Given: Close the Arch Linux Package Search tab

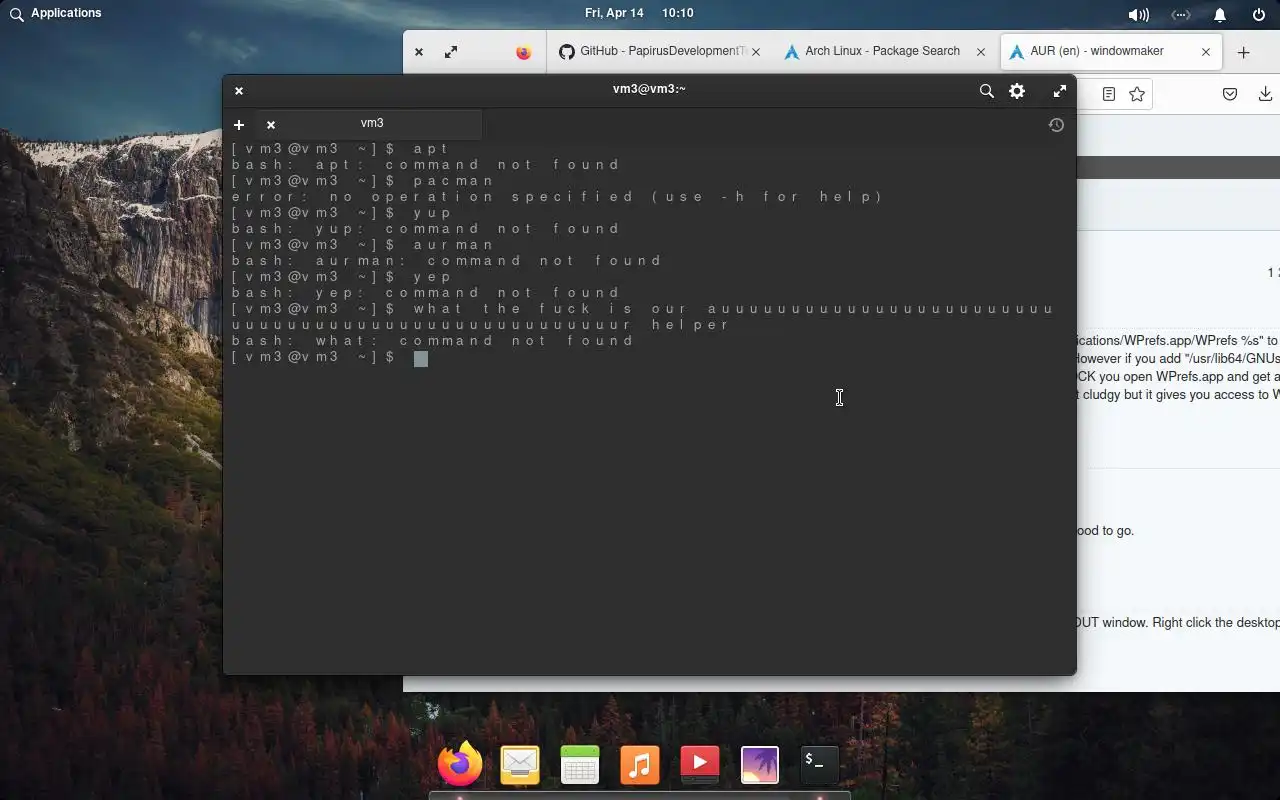Looking at the screenshot, I should click(x=981, y=52).
